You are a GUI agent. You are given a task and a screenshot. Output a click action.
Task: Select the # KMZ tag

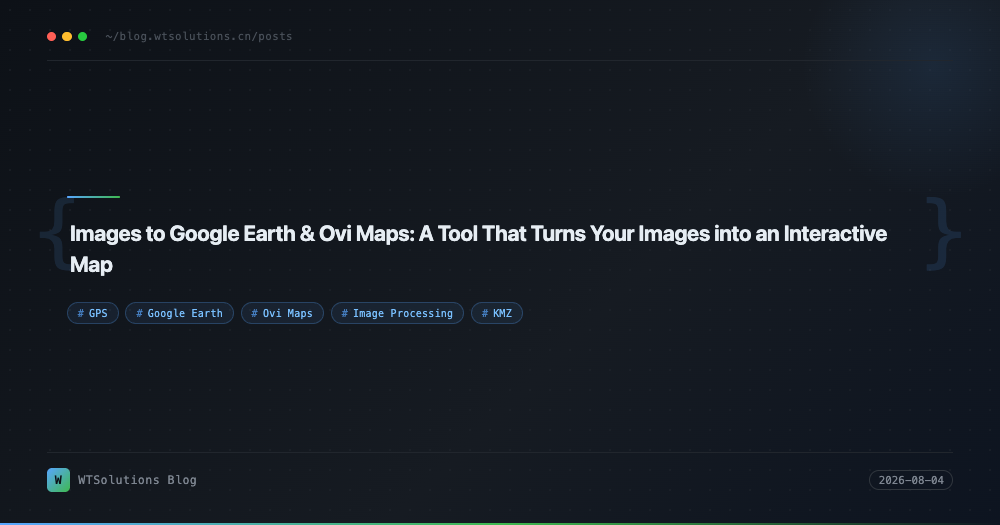[497, 313]
